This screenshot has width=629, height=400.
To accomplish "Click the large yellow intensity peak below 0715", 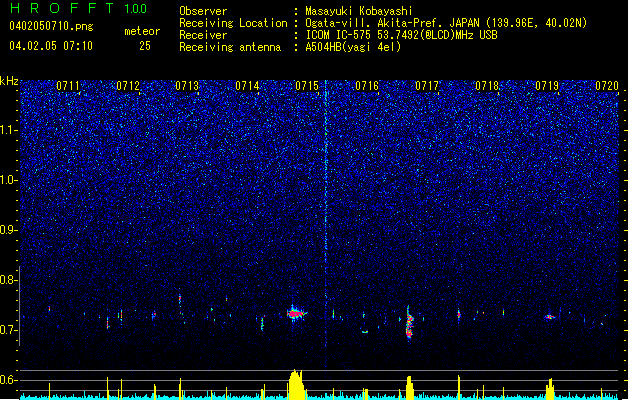I will click(296, 384).
